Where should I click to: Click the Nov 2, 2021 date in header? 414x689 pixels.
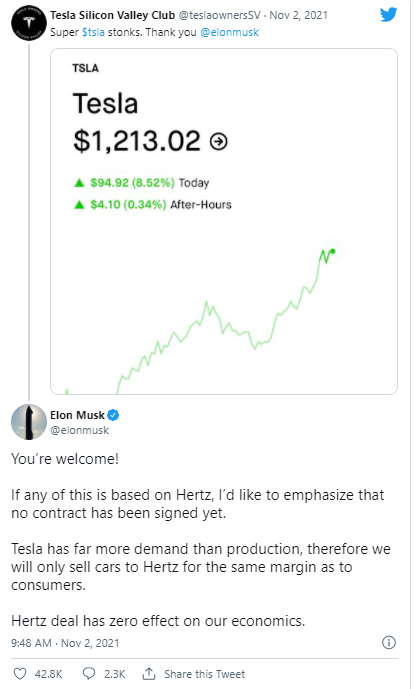point(298,15)
